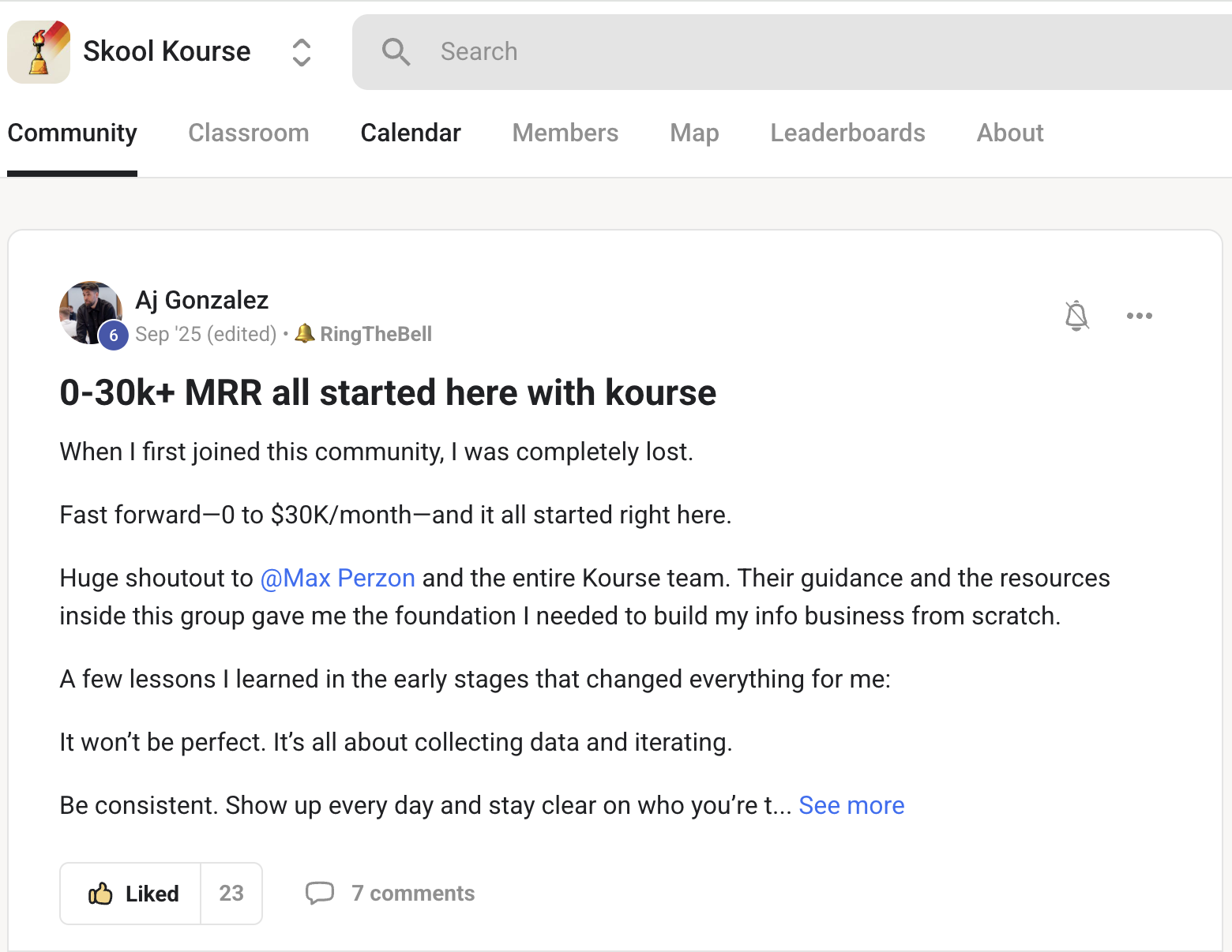The height and width of the screenshot is (952, 1232).
Task: Open the Community tab
Action: (73, 133)
